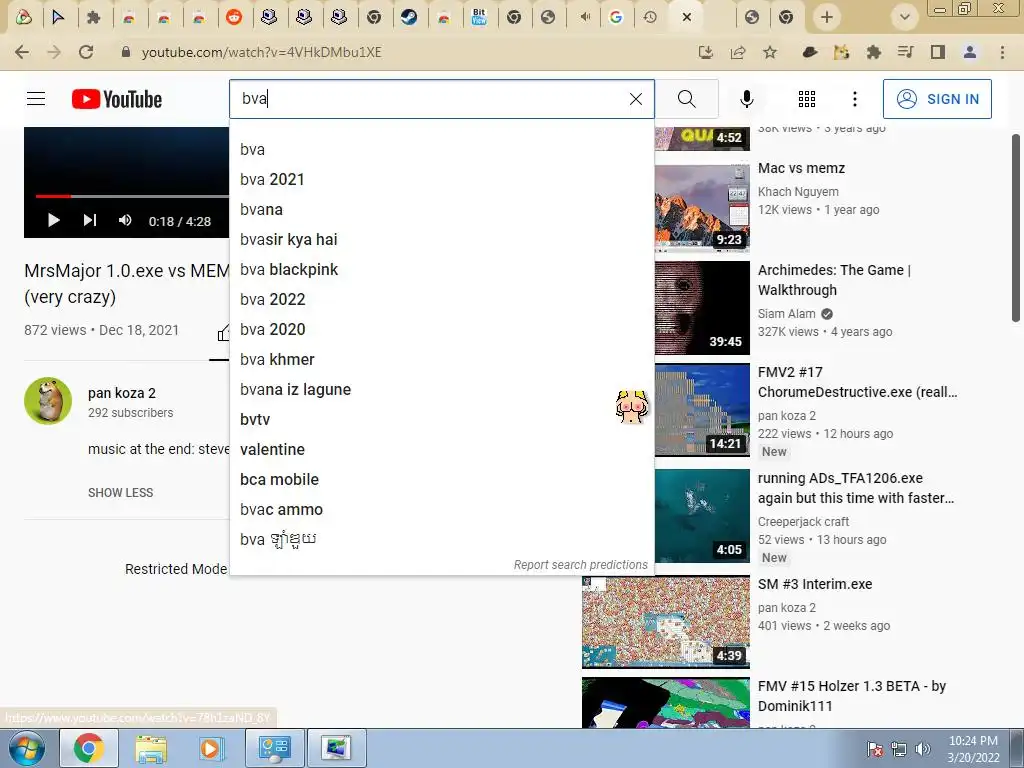Clear the search box with the X

click(635, 99)
